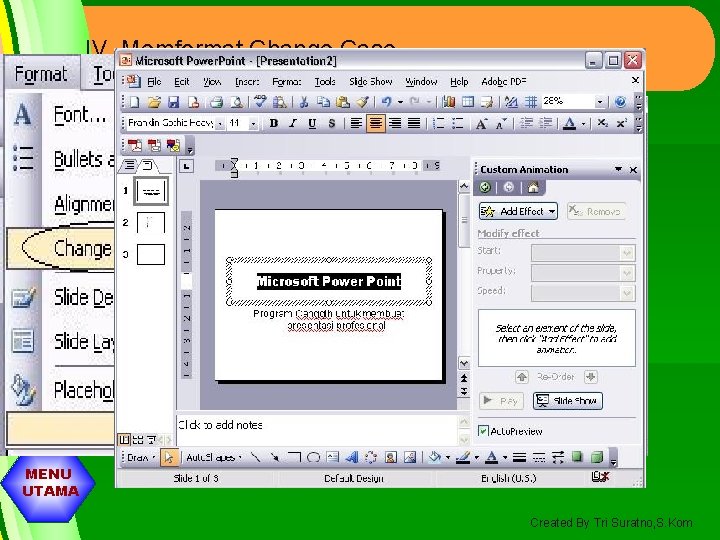This screenshot has height=540, width=720.
Task: Toggle Numbering list formatting
Action: 439,123
